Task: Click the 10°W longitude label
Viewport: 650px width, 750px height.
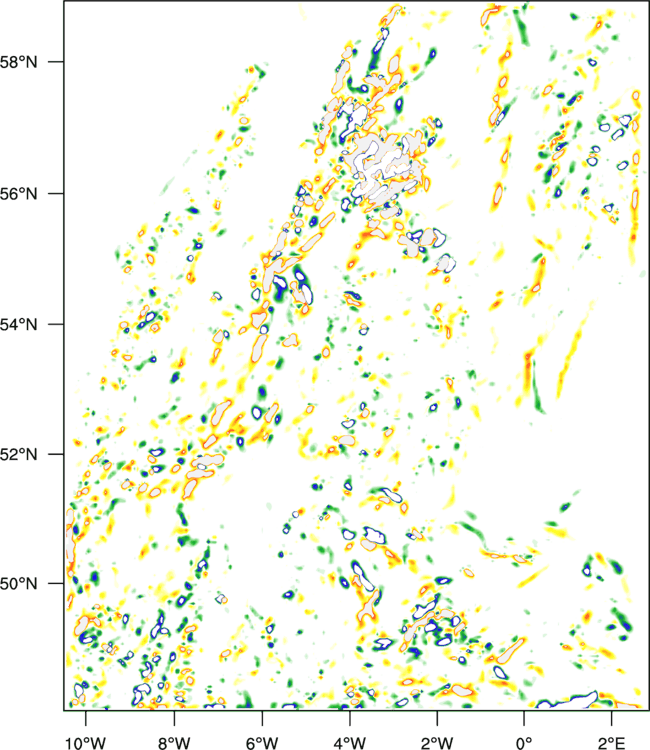Action: point(85,743)
